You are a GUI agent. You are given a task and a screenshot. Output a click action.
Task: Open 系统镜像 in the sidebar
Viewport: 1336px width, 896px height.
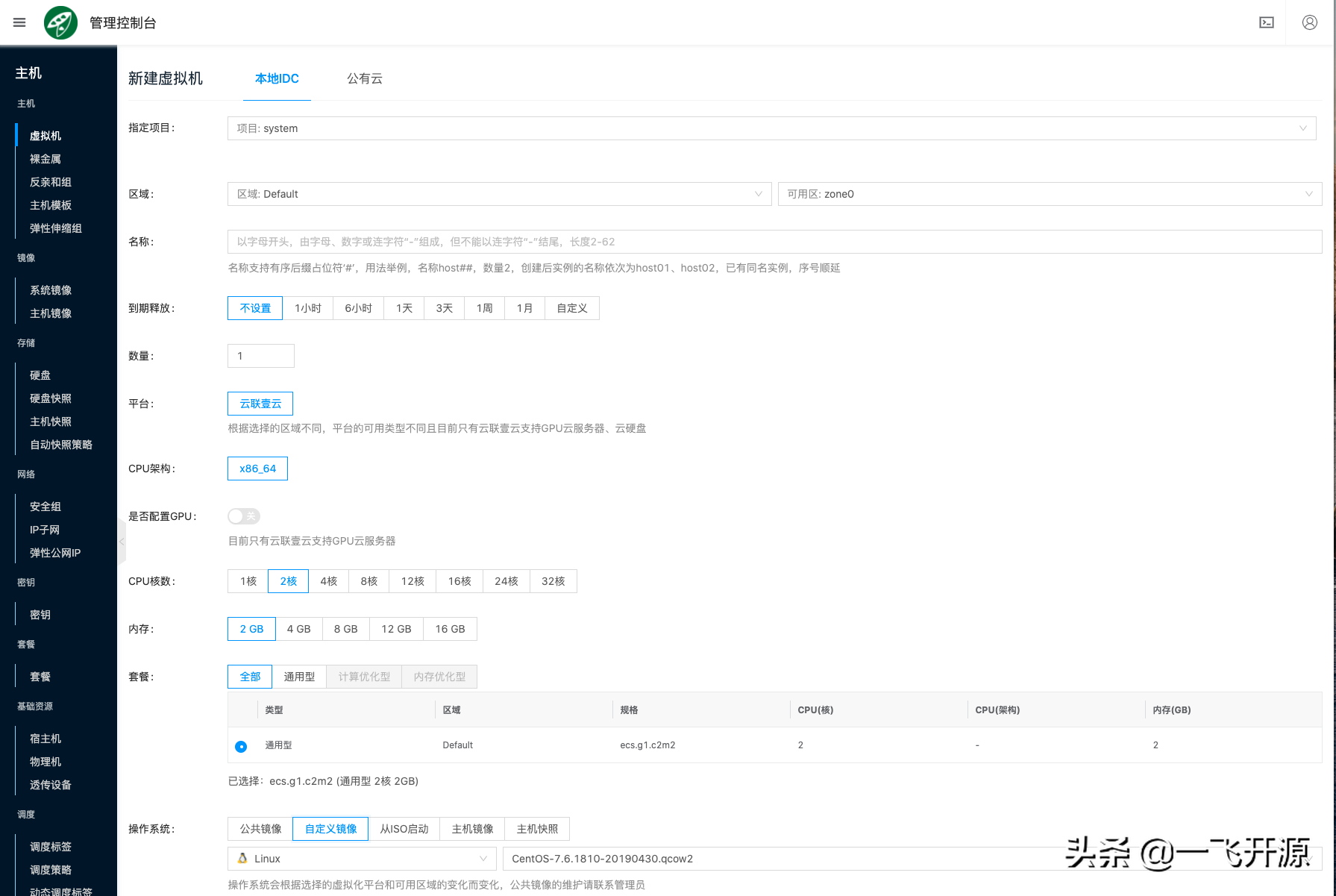click(x=51, y=290)
